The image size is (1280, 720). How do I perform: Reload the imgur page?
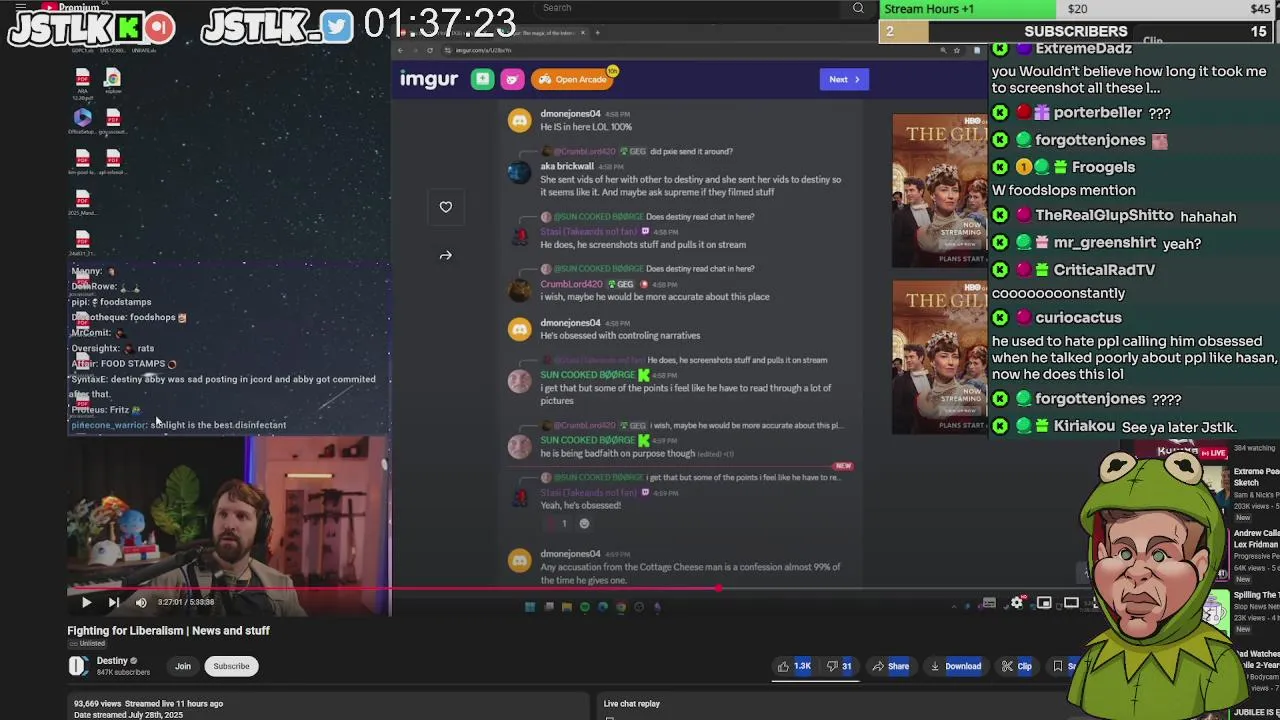click(x=430, y=50)
